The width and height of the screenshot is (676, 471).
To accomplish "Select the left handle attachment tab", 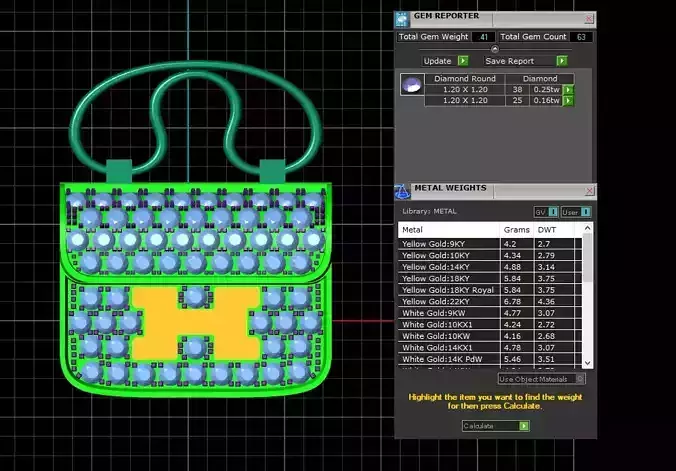I will click(x=119, y=171).
